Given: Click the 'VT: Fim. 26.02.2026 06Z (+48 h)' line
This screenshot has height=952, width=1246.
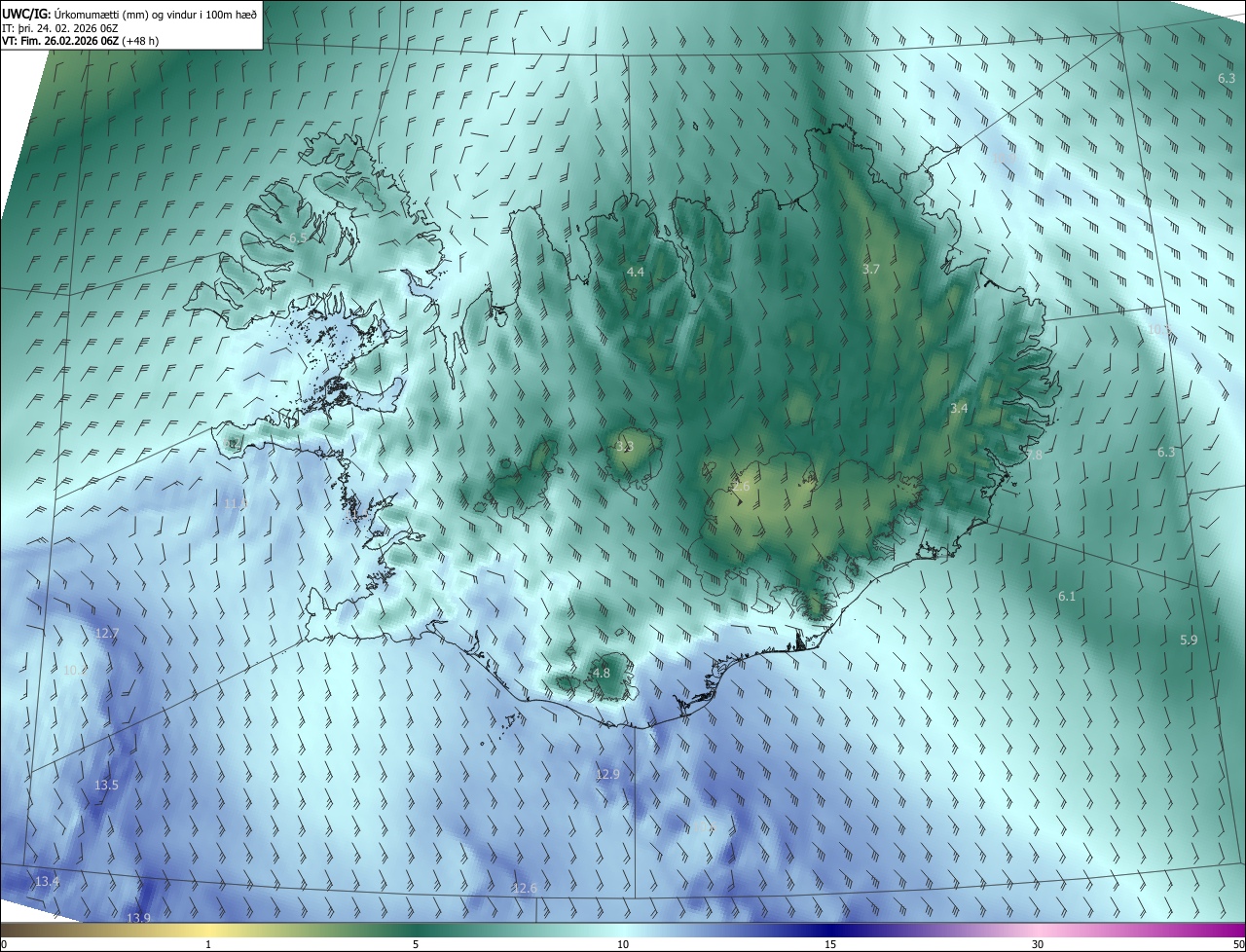Looking at the screenshot, I should (80, 41).
